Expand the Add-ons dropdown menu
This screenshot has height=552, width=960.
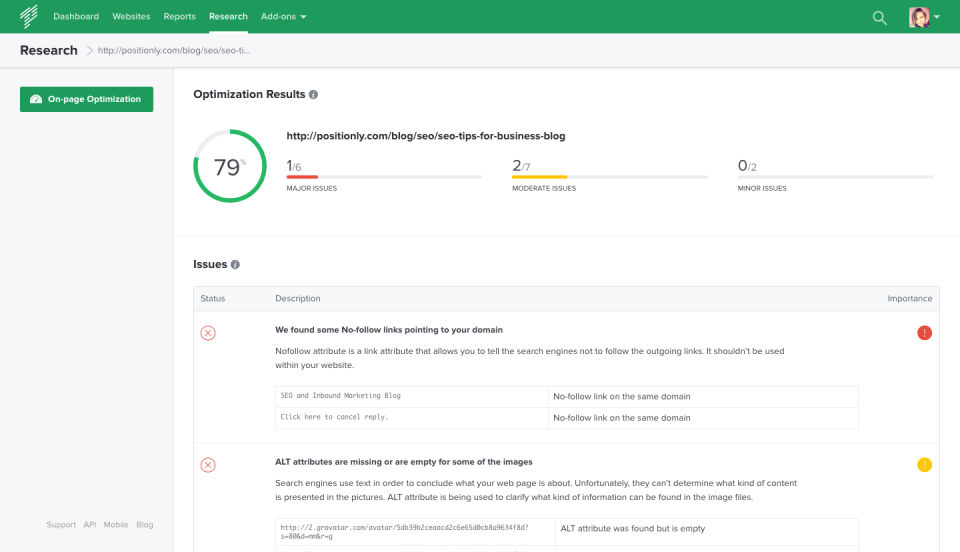pos(283,17)
